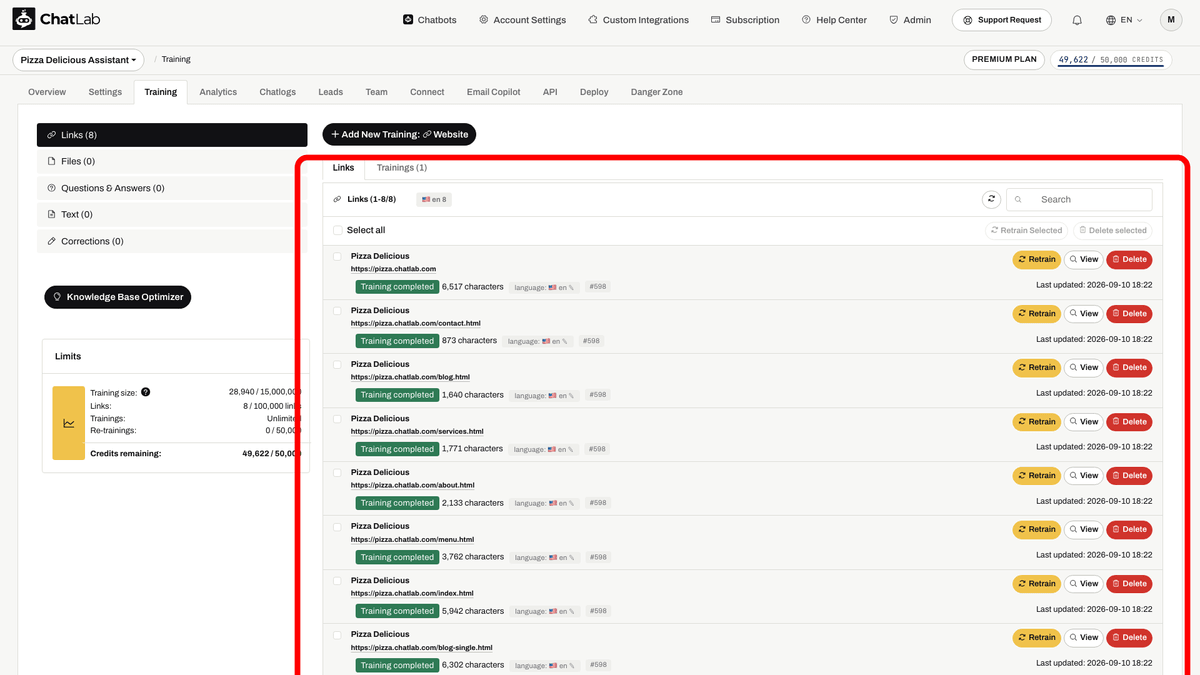Image resolution: width=1200 pixels, height=675 pixels.
Task: Open the Trainings (1) sub-tab
Action: tap(402, 168)
